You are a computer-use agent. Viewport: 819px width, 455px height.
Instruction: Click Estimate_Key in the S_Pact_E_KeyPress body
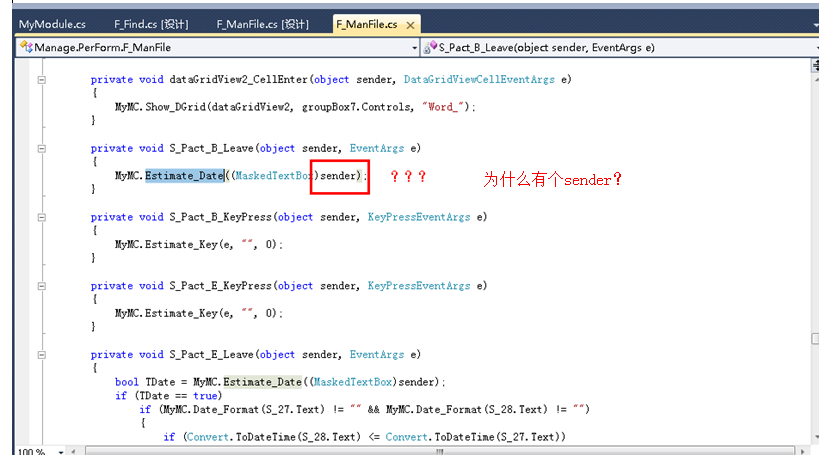181,313
